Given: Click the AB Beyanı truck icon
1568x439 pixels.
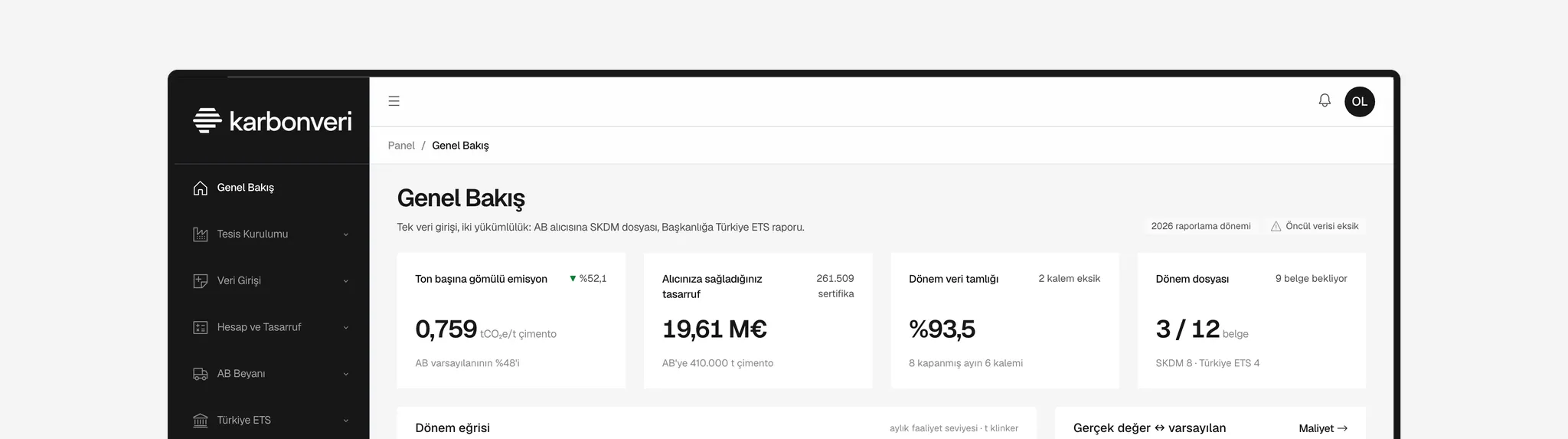Looking at the screenshot, I should point(201,374).
